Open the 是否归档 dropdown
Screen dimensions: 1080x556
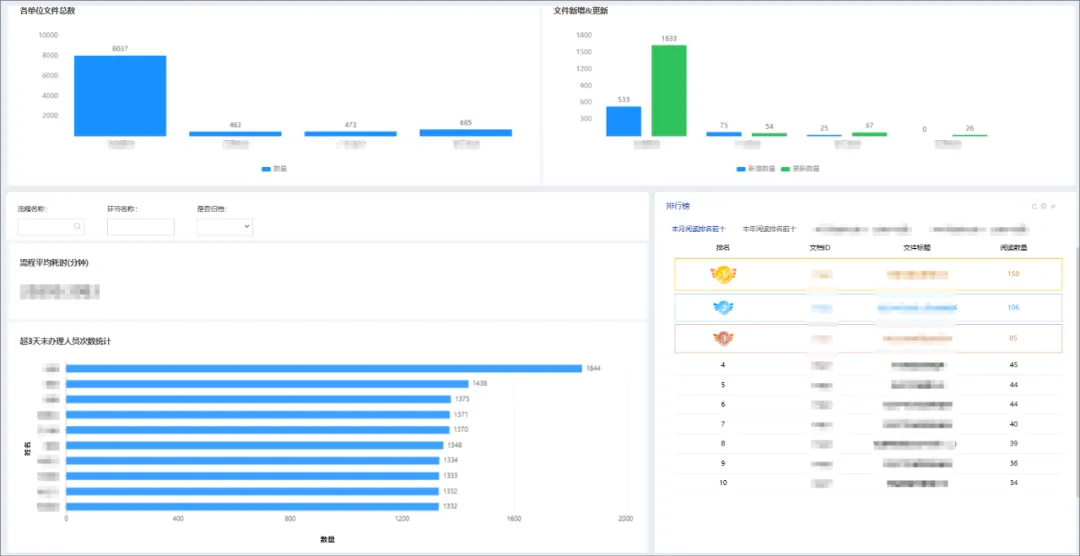point(225,227)
